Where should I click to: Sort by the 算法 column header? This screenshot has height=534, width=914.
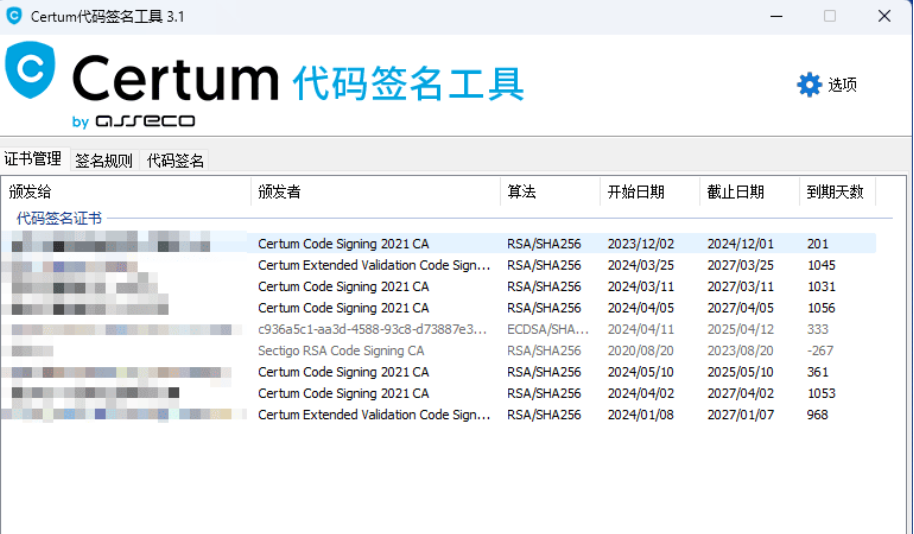550,192
